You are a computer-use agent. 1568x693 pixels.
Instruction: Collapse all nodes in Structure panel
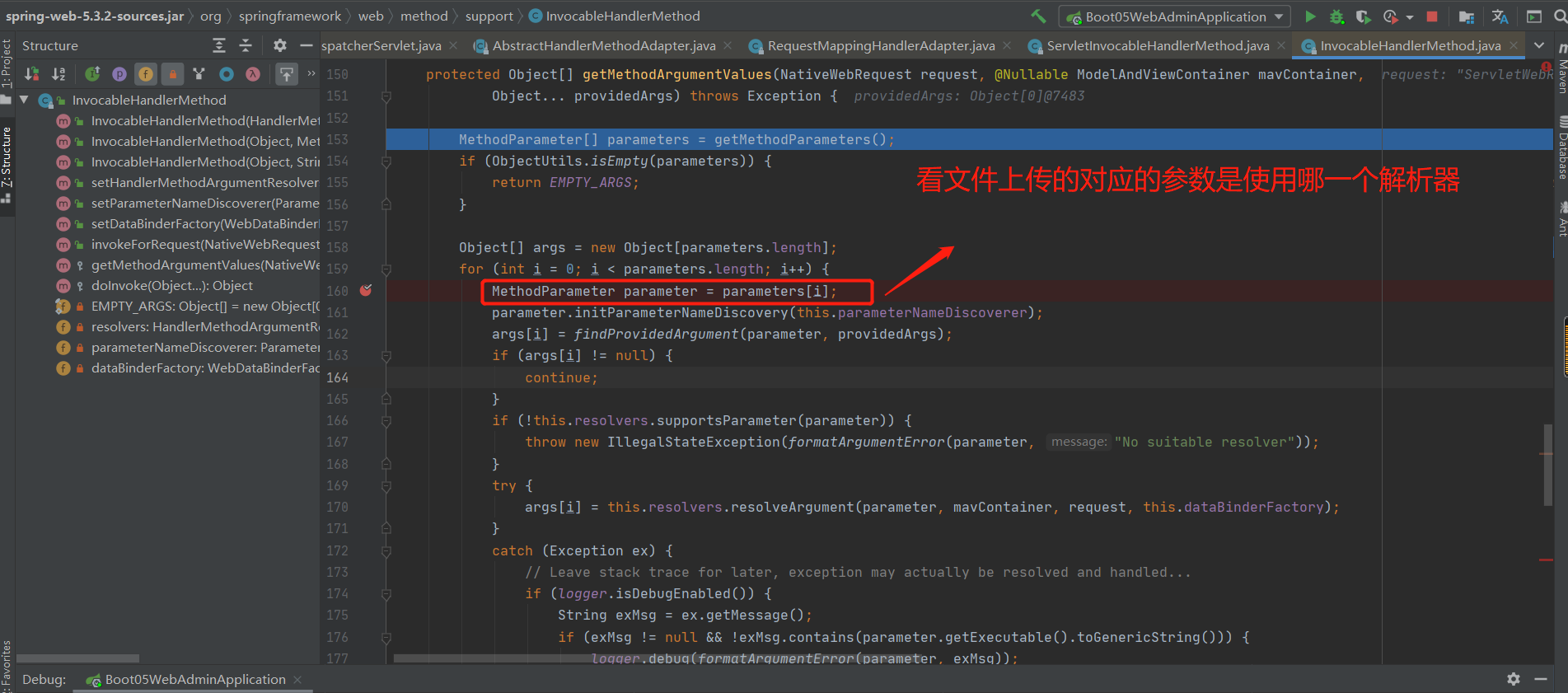pyautogui.click(x=246, y=45)
